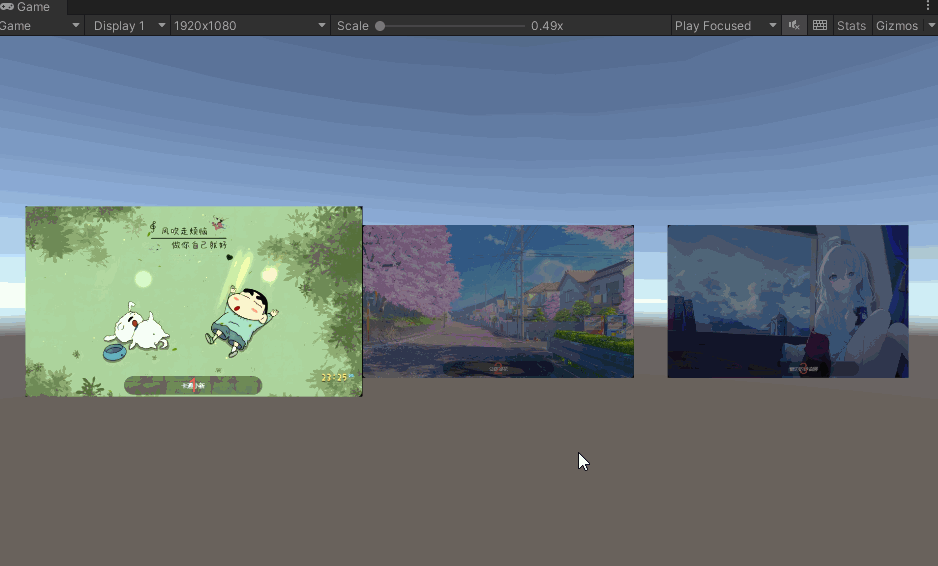Open the Game view mode dropdown
This screenshot has width=938, height=566.
(x=41, y=26)
